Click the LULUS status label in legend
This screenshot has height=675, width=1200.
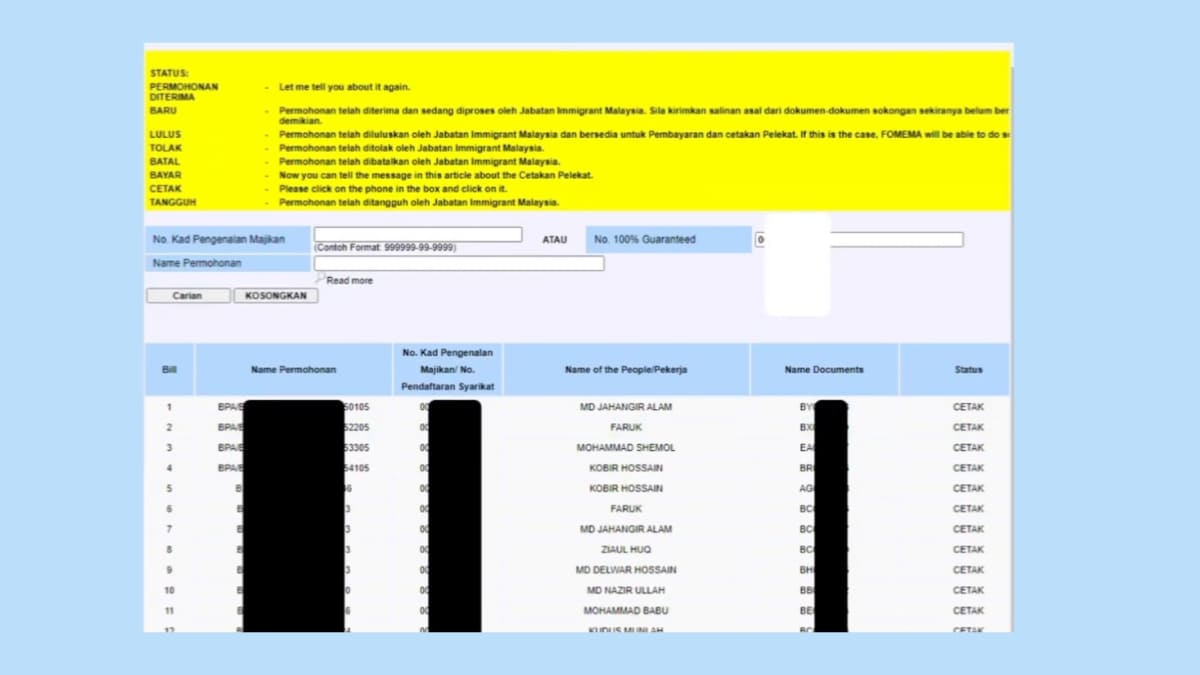pos(166,134)
